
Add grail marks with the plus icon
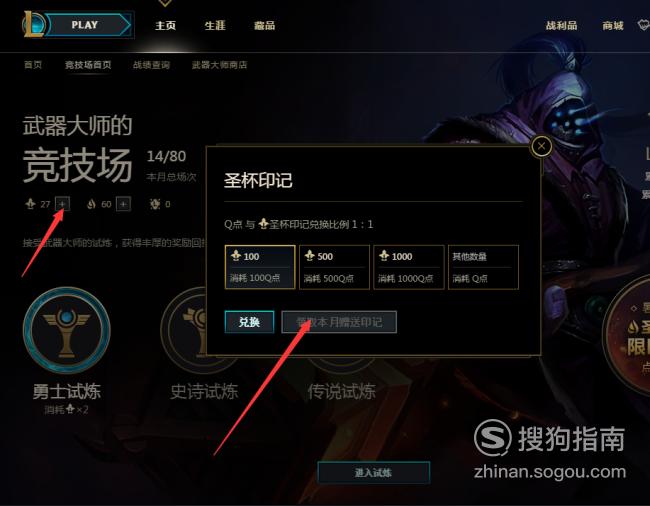[x=62, y=204]
